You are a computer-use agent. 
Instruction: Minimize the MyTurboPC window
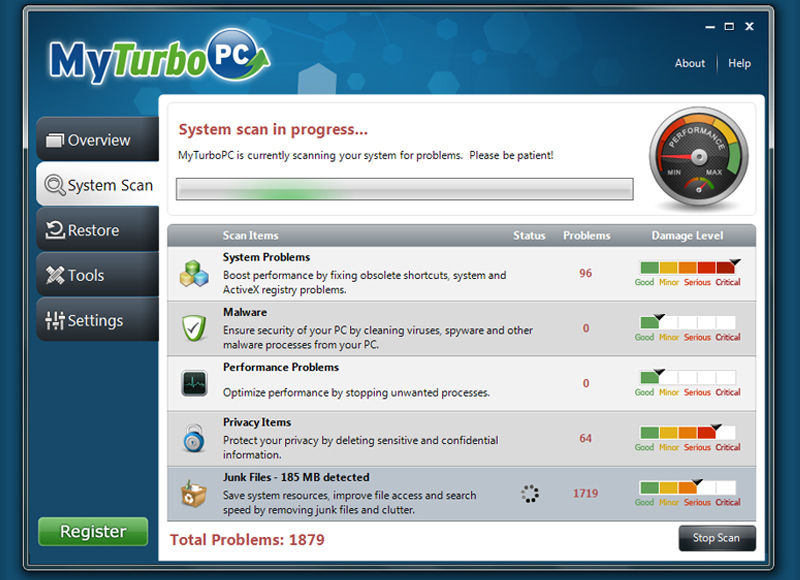[x=710, y=27]
